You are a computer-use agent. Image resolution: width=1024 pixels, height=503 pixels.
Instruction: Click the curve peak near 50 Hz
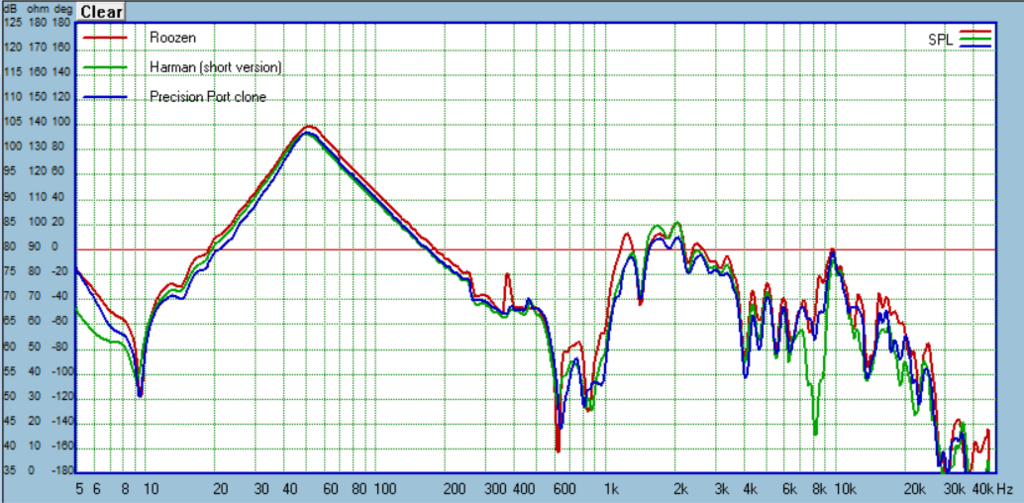coord(308,127)
